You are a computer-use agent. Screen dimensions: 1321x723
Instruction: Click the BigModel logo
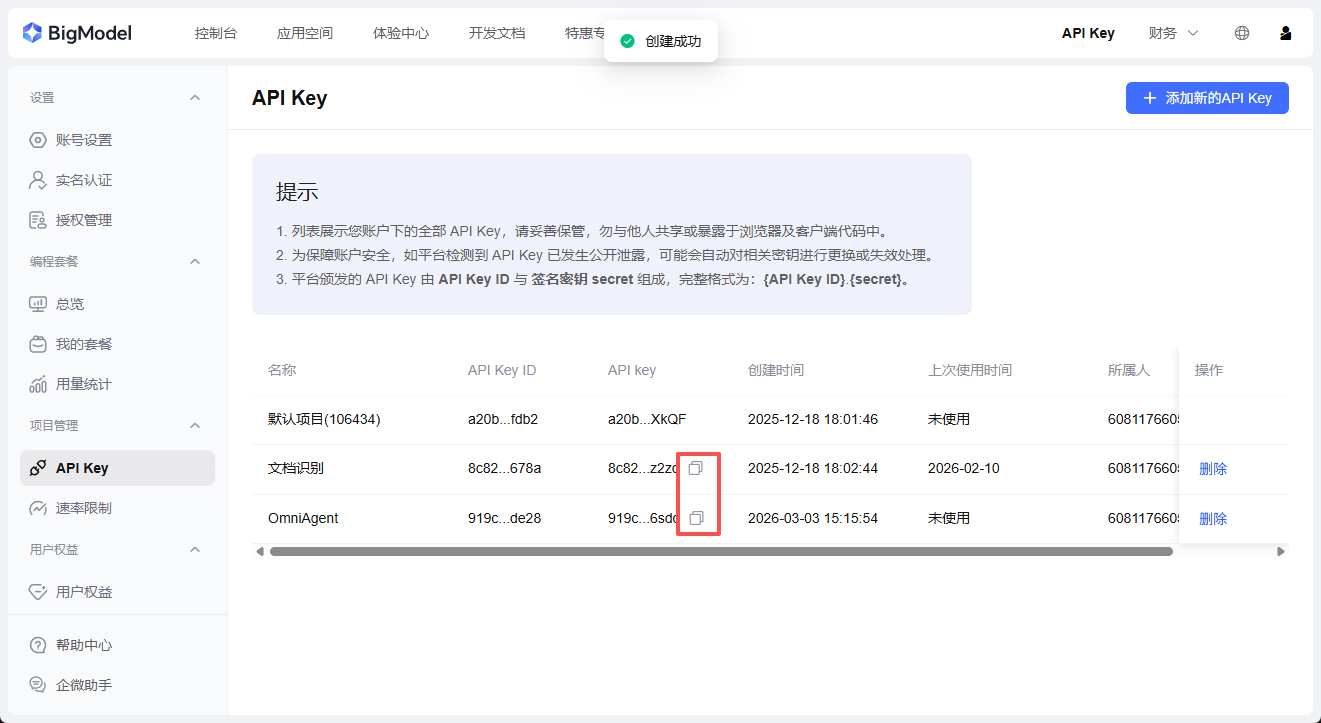(x=77, y=33)
